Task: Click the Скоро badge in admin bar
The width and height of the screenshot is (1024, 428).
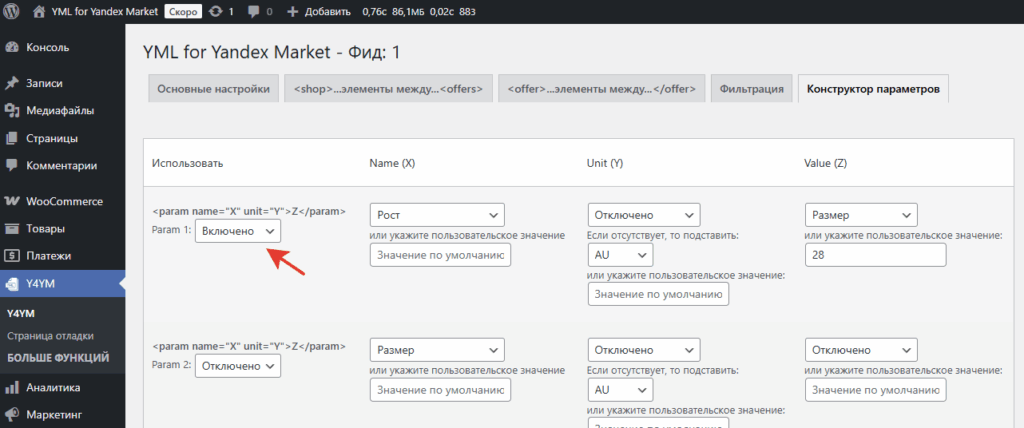Action: pyautogui.click(x=182, y=12)
